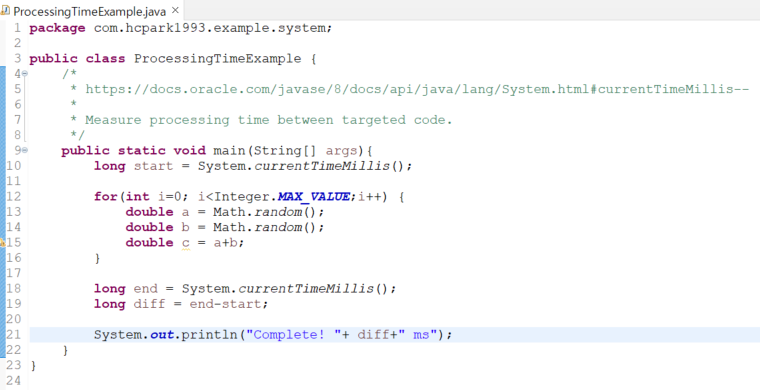Click currentTimeMillis call on line 10
The width and height of the screenshot is (760, 390).
[x=322, y=166]
